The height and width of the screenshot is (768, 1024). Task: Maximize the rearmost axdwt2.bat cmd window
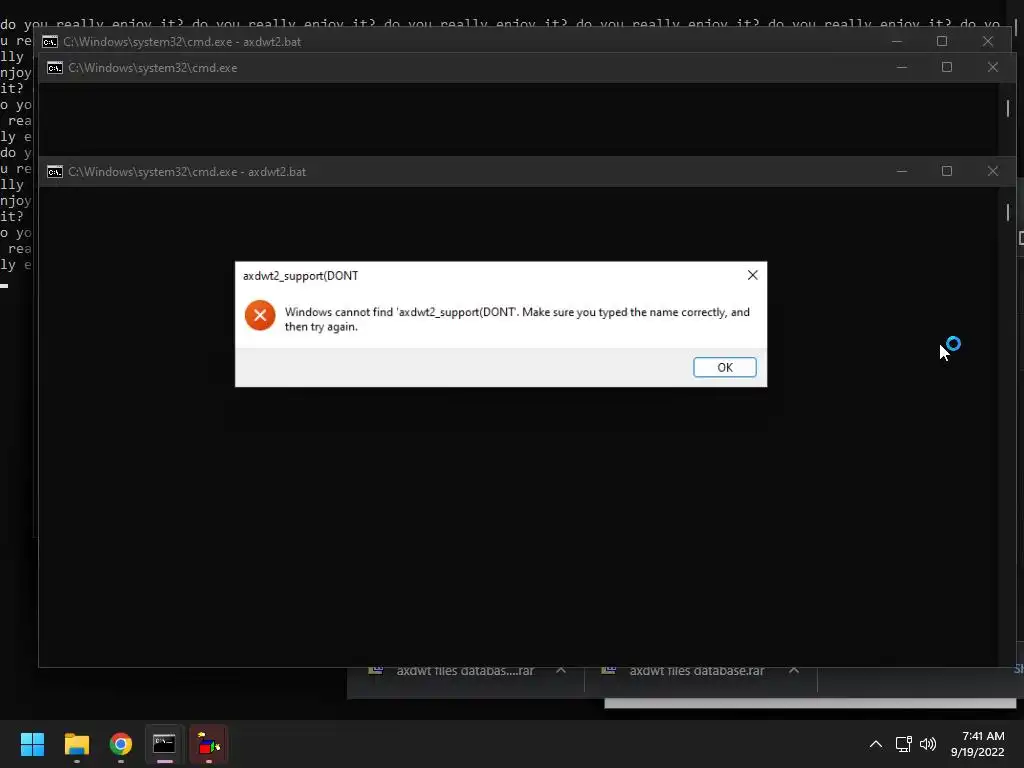coord(942,41)
